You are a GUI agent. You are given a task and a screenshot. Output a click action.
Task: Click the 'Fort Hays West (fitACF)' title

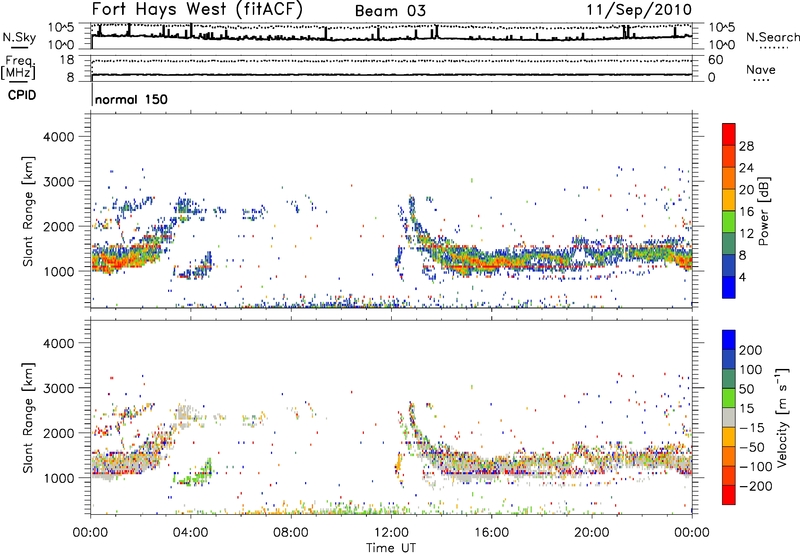197,9
